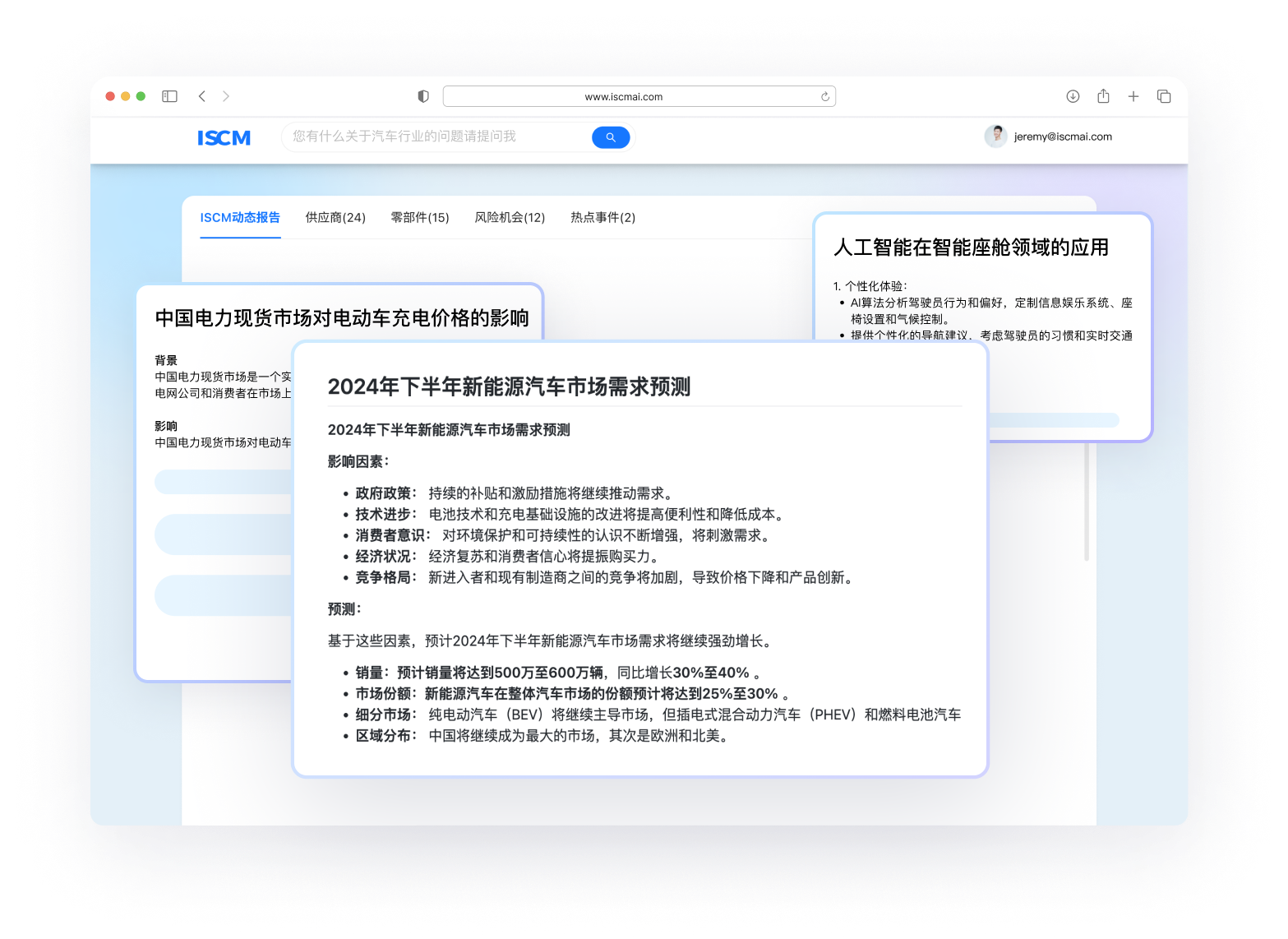Click the browser forward navigation arrow
Screen dimensions: 1288x939
(226, 95)
